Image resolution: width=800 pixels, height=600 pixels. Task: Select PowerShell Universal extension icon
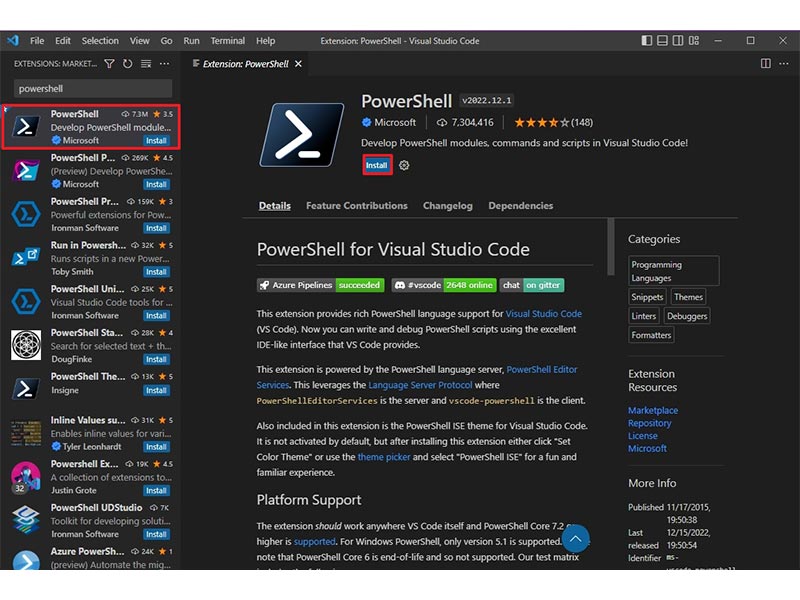(x=26, y=302)
